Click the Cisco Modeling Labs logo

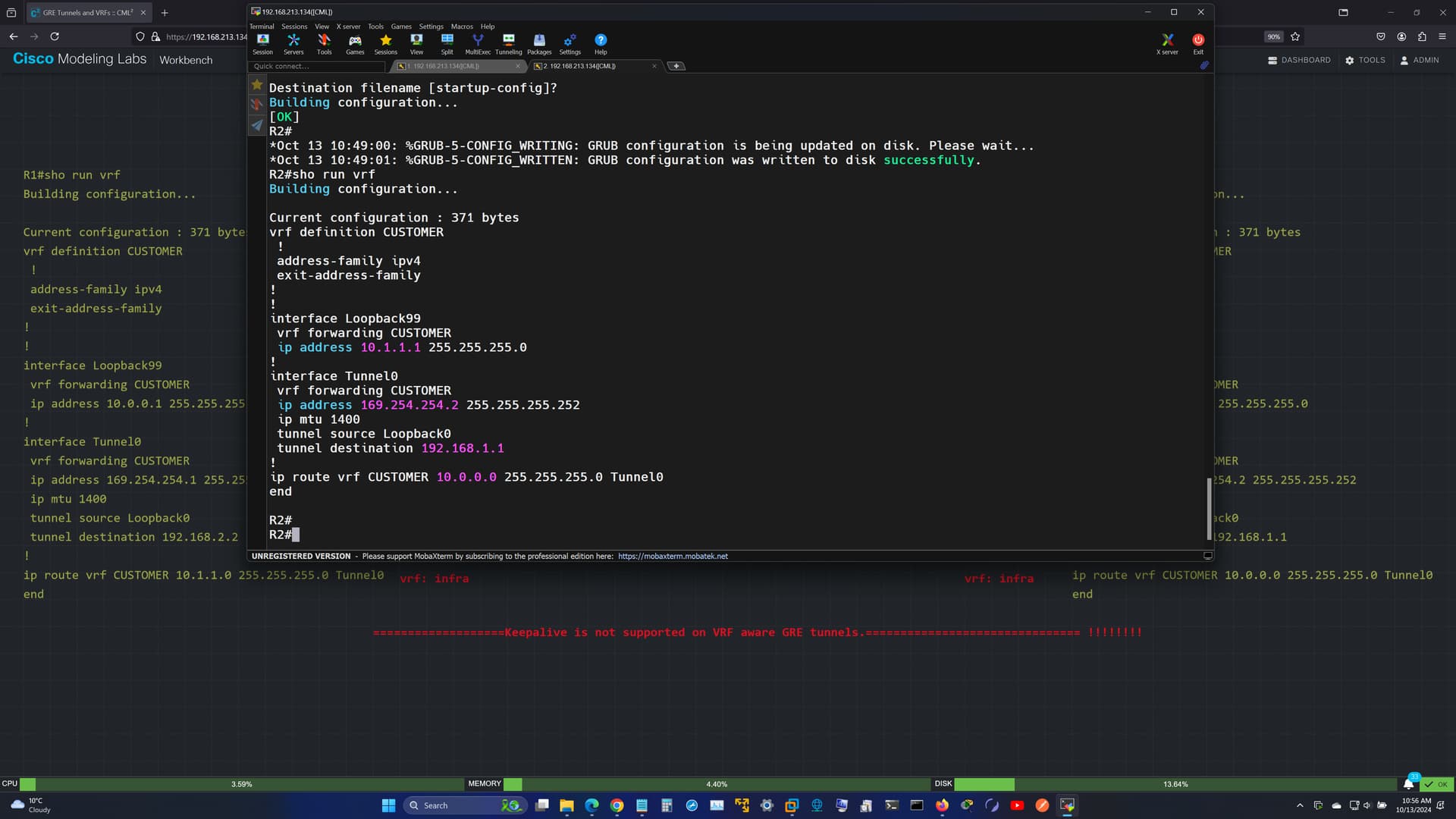pos(80,59)
